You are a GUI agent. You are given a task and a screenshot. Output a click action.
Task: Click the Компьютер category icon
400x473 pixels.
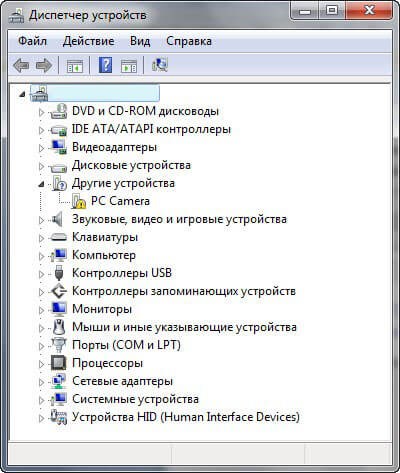pos(59,255)
